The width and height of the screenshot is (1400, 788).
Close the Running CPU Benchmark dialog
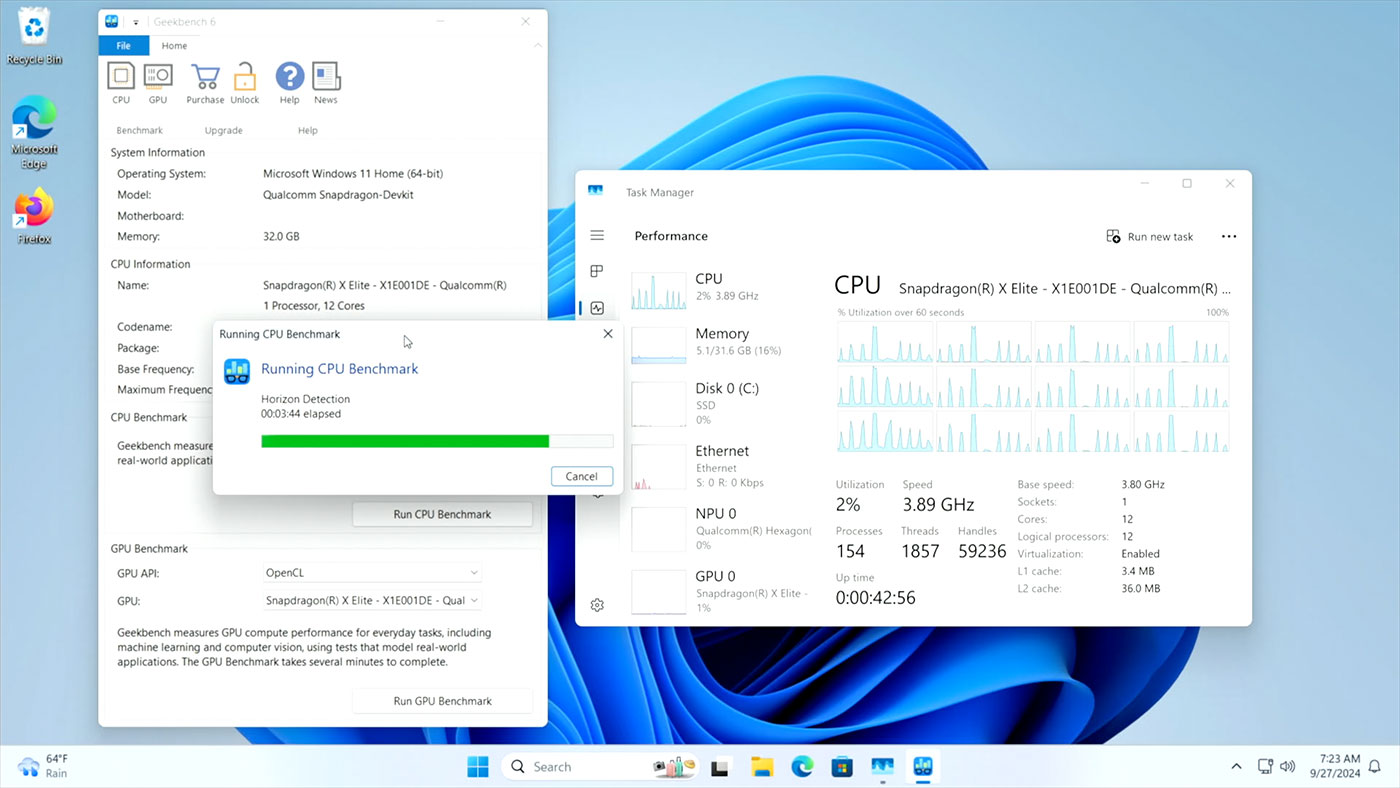click(x=608, y=334)
